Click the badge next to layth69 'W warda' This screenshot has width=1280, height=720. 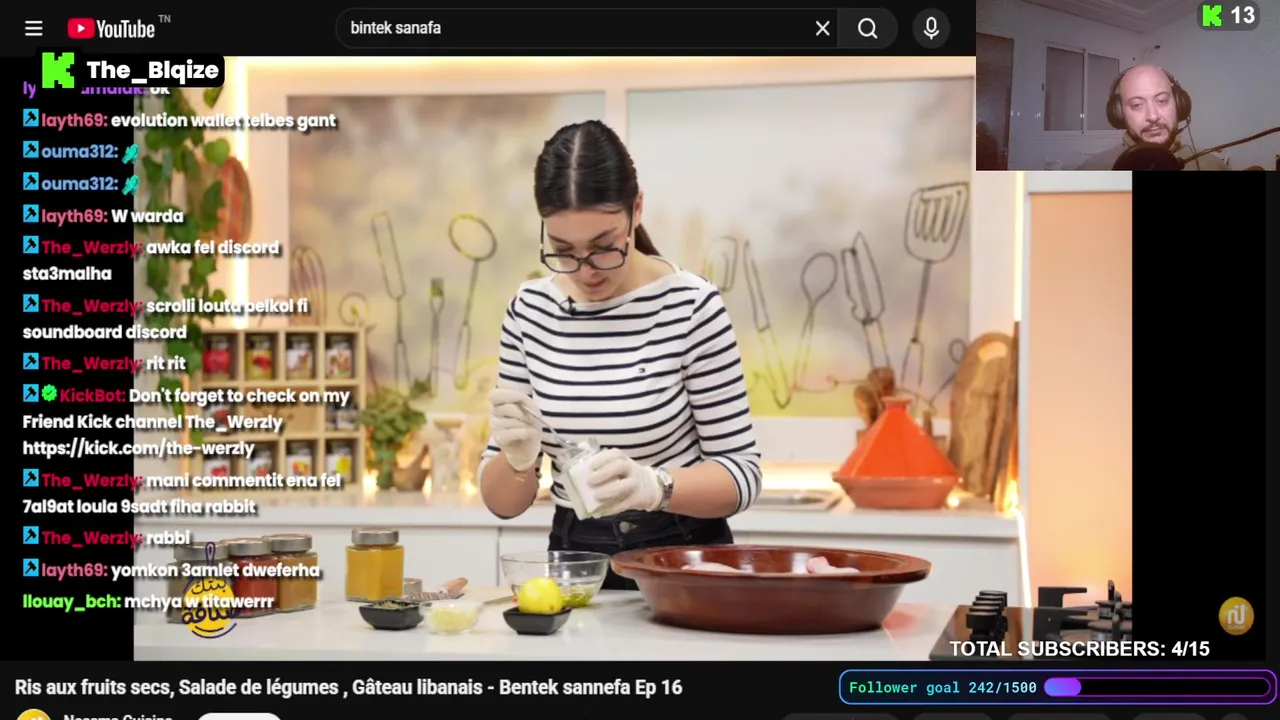point(31,215)
